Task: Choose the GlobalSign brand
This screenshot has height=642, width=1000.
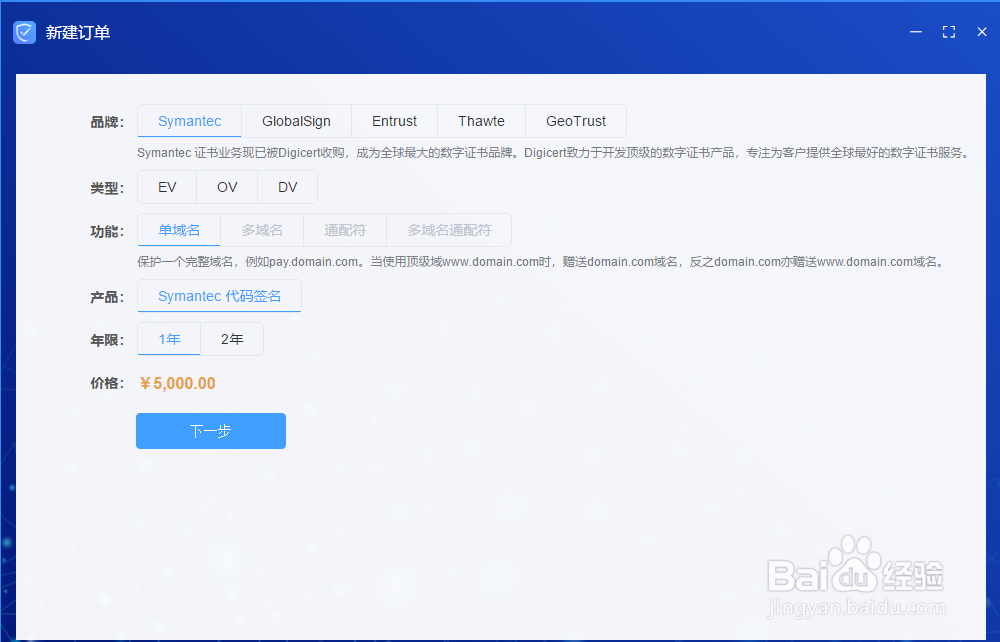Action: pyautogui.click(x=297, y=121)
